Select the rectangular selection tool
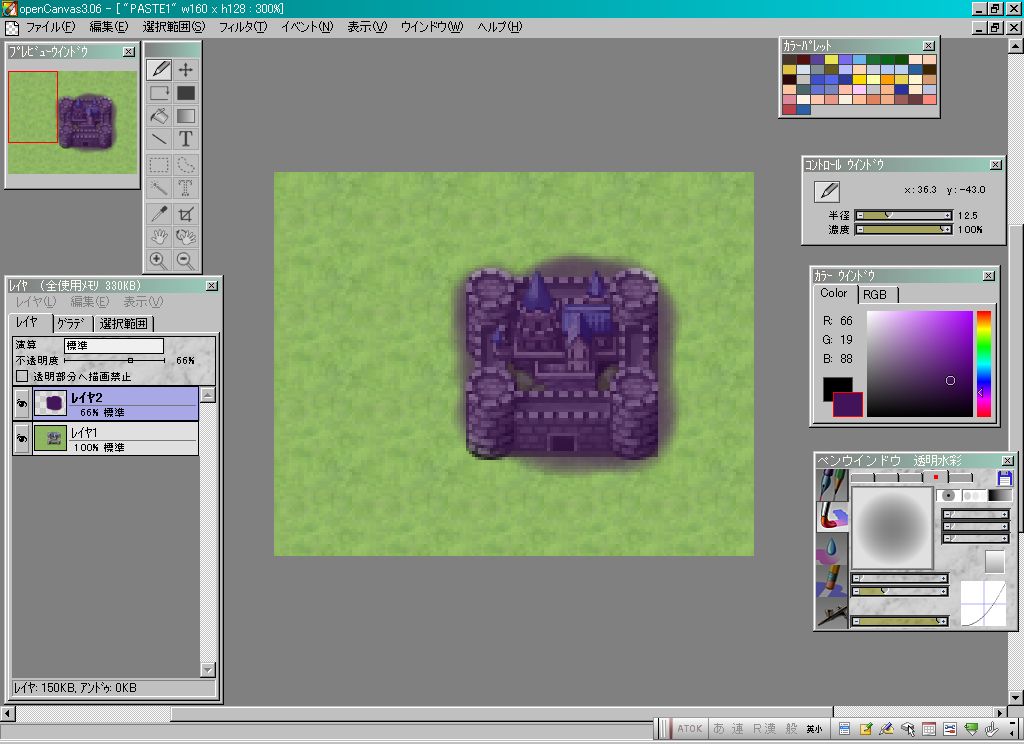Viewport: 1024px width, 744px height. pyautogui.click(x=159, y=165)
